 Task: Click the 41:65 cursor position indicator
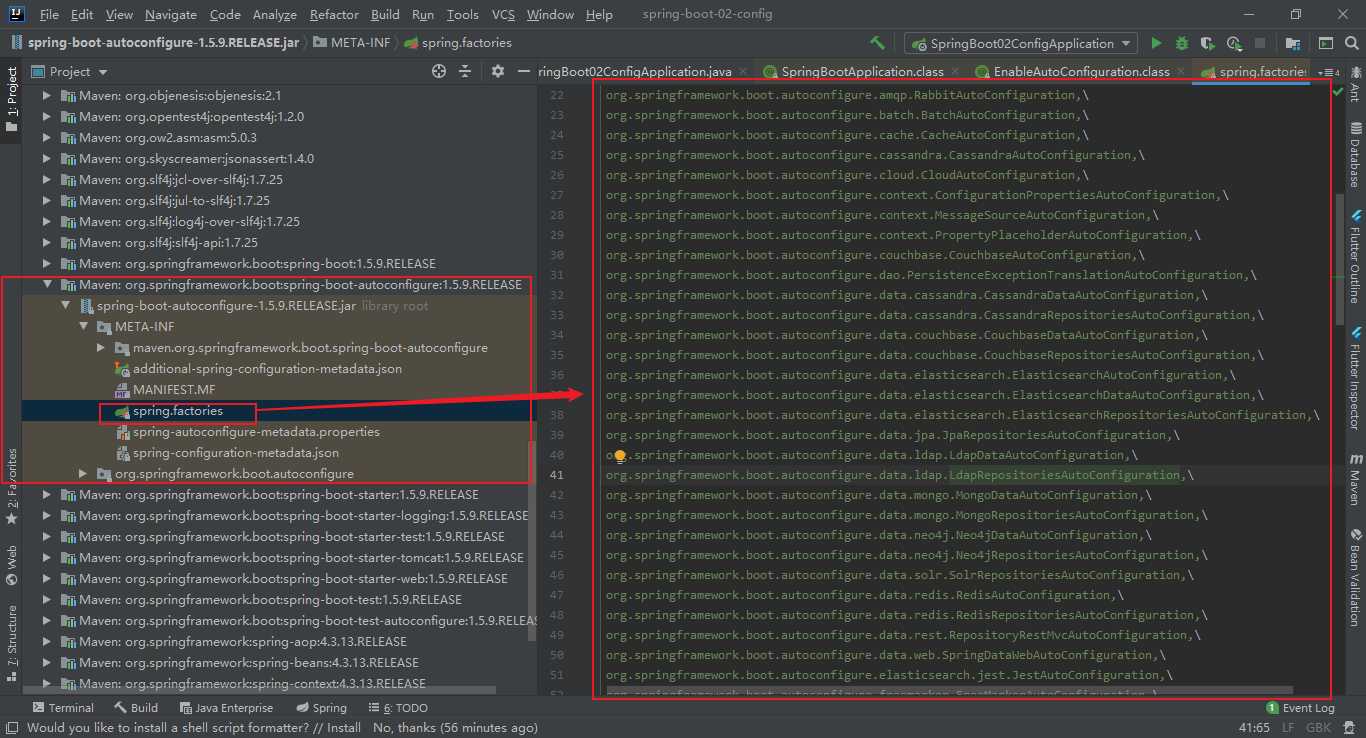point(1254,728)
